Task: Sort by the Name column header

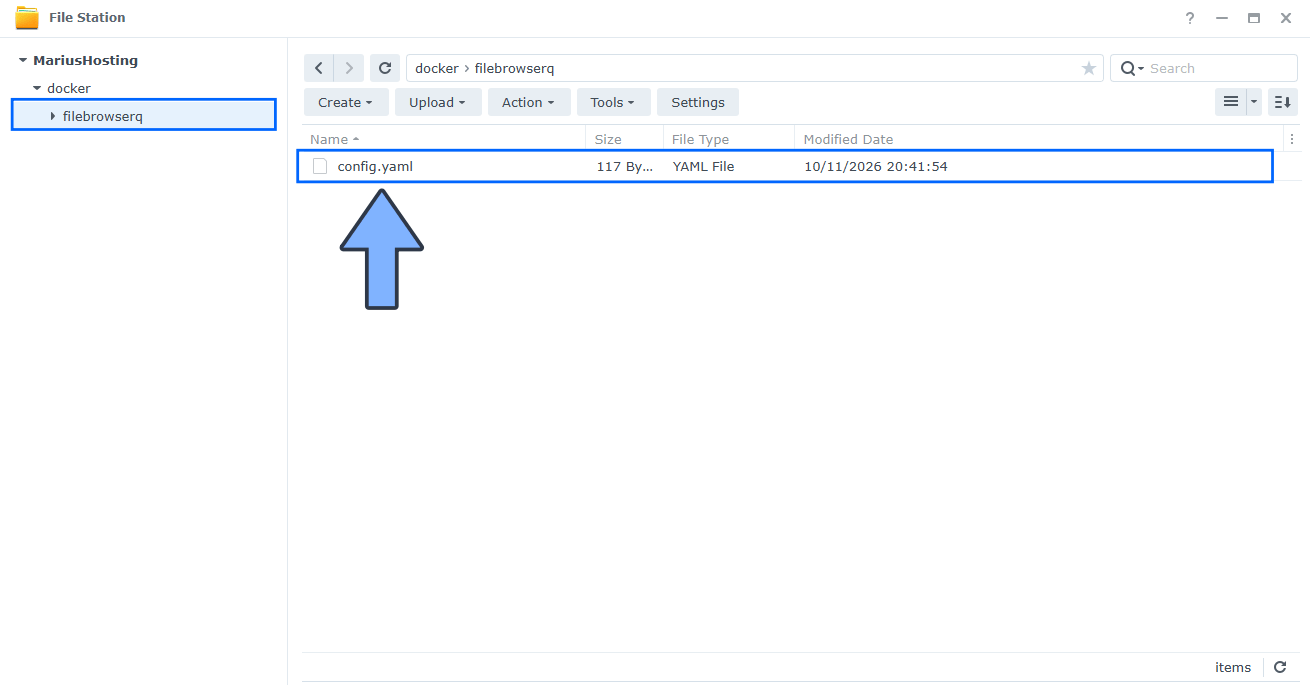Action: coord(443,139)
